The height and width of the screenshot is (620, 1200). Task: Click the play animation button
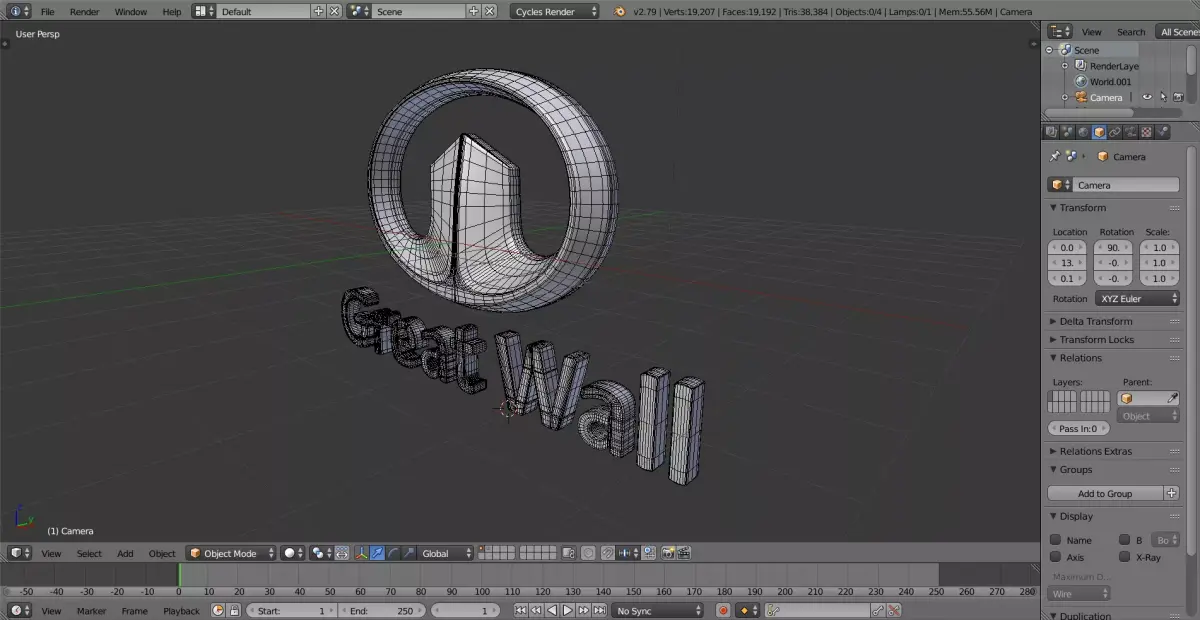567,610
